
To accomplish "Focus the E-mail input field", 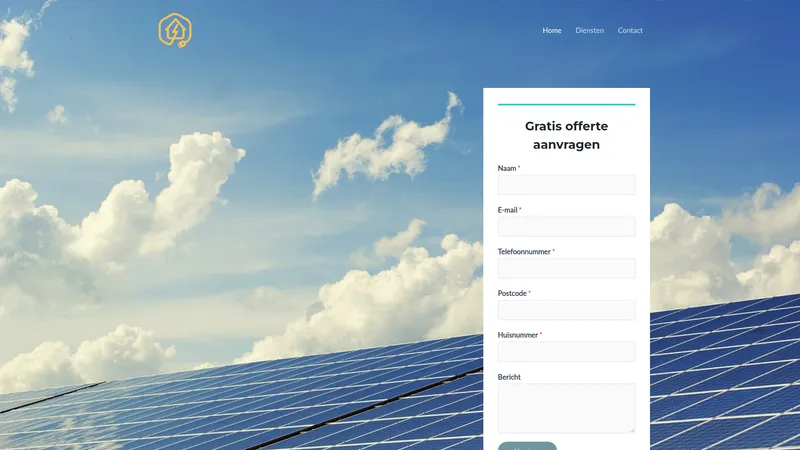I will click(x=566, y=227).
